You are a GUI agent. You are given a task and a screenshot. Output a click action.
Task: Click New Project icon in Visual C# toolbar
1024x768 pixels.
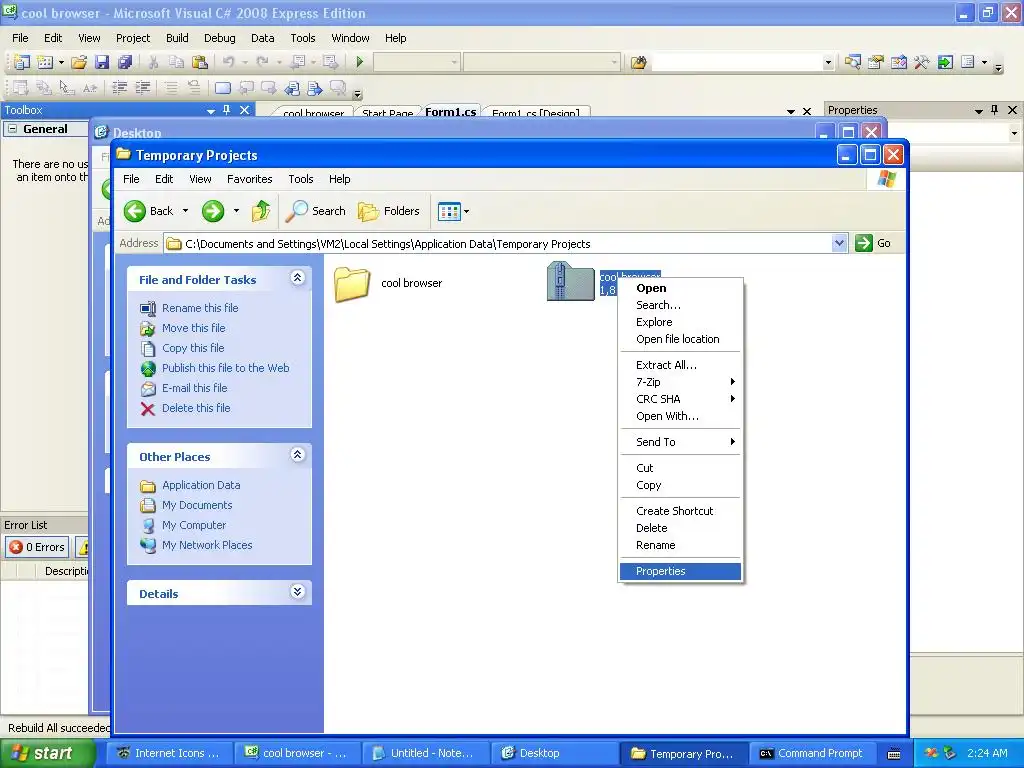pos(21,62)
